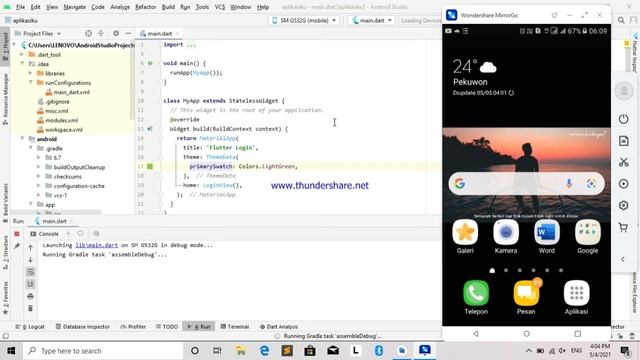
Task: Open the Tools menu
Action: [202, 7]
